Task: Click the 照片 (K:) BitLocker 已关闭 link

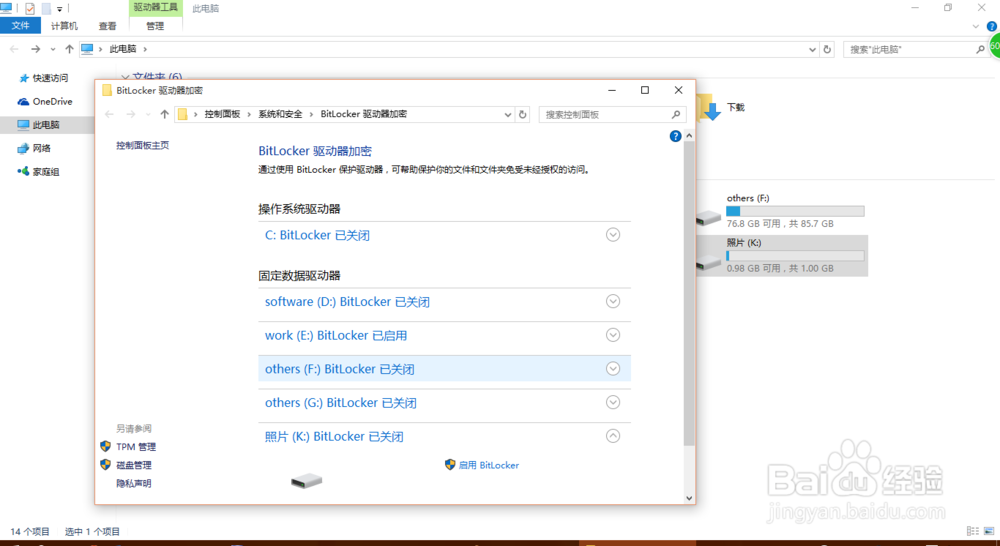Action: click(334, 437)
